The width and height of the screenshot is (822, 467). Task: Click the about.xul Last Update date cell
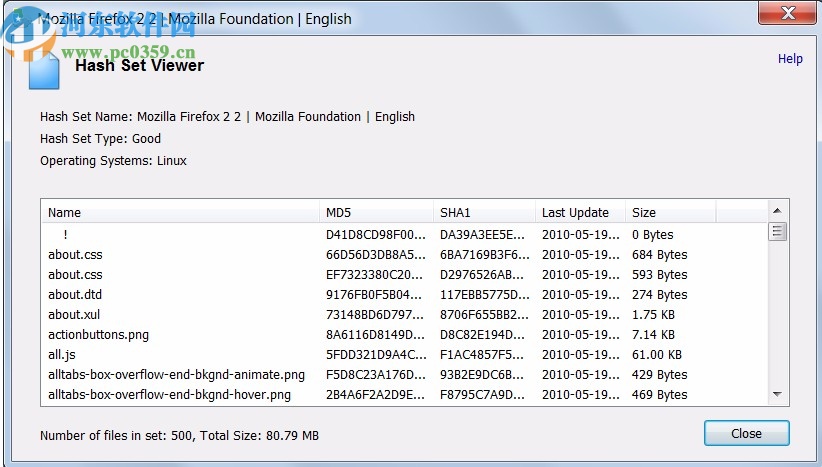(x=580, y=314)
